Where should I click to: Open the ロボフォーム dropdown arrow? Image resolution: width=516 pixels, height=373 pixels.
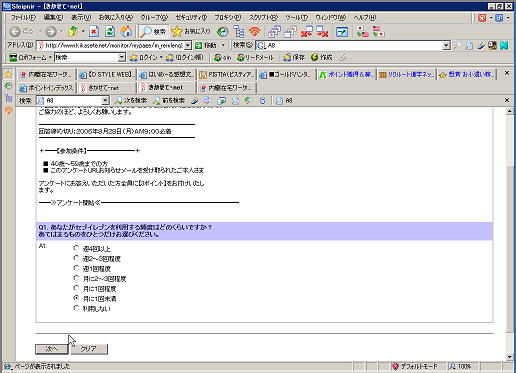coord(50,57)
